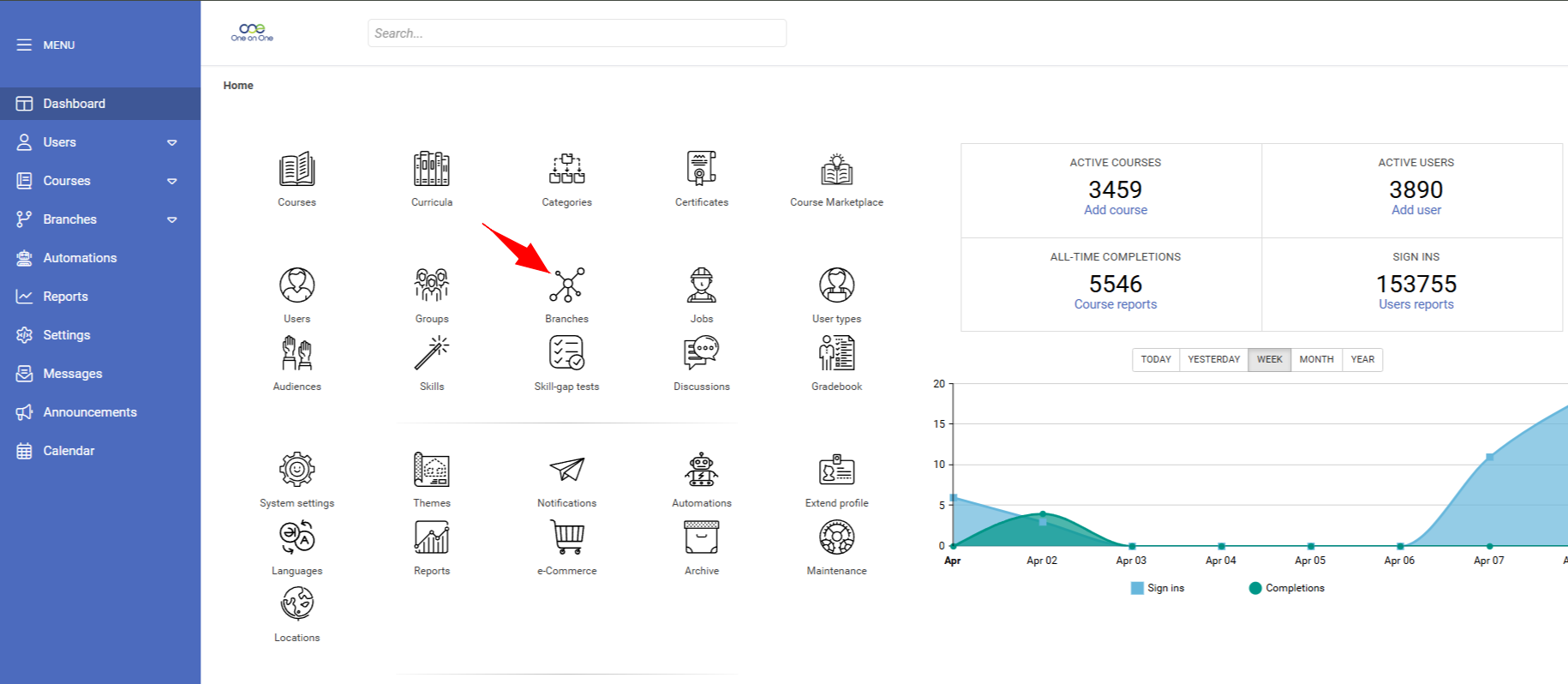Toggle the sidebar MENU hamburger
Viewport: 1568px width, 684px height.
[x=24, y=45]
